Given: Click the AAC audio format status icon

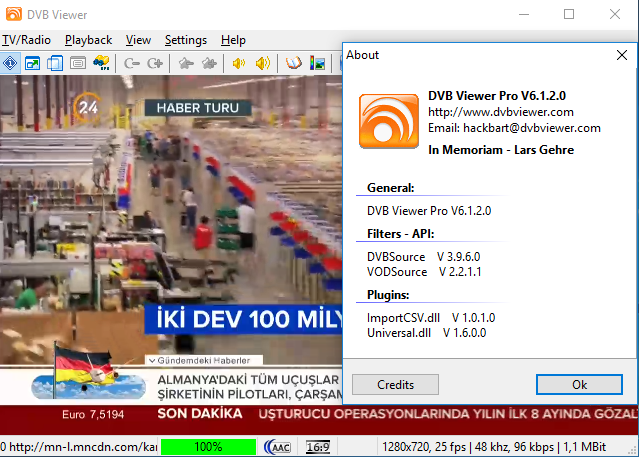Looking at the screenshot, I should [x=278, y=447].
